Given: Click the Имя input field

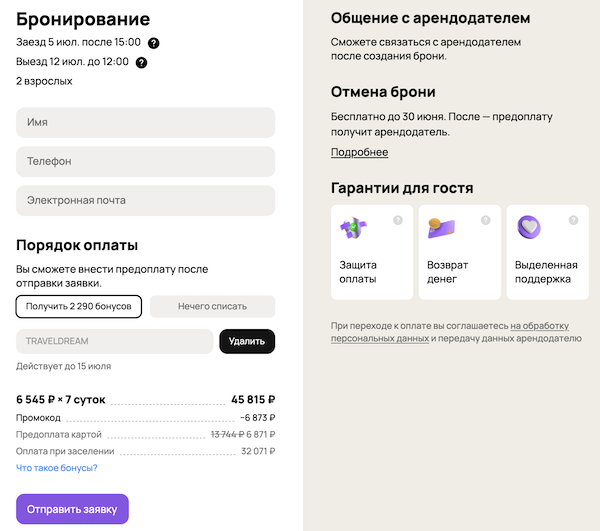Looking at the screenshot, I should coord(145,122).
